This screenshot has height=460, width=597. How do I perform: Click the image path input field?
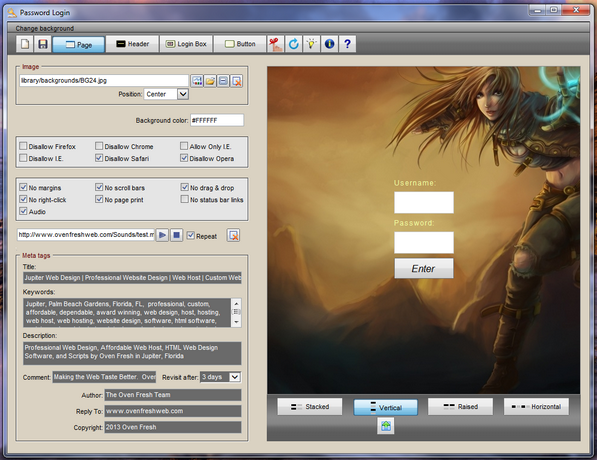coord(104,80)
